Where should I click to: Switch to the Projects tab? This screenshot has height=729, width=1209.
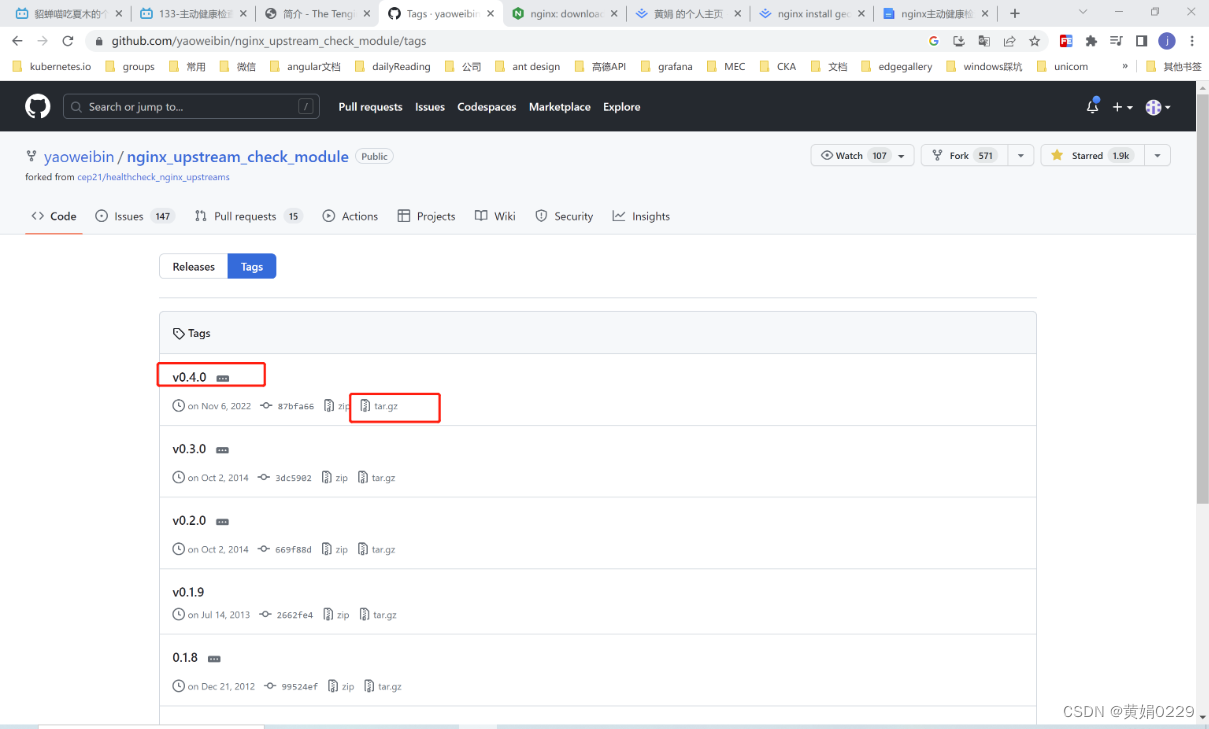(426, 216)
